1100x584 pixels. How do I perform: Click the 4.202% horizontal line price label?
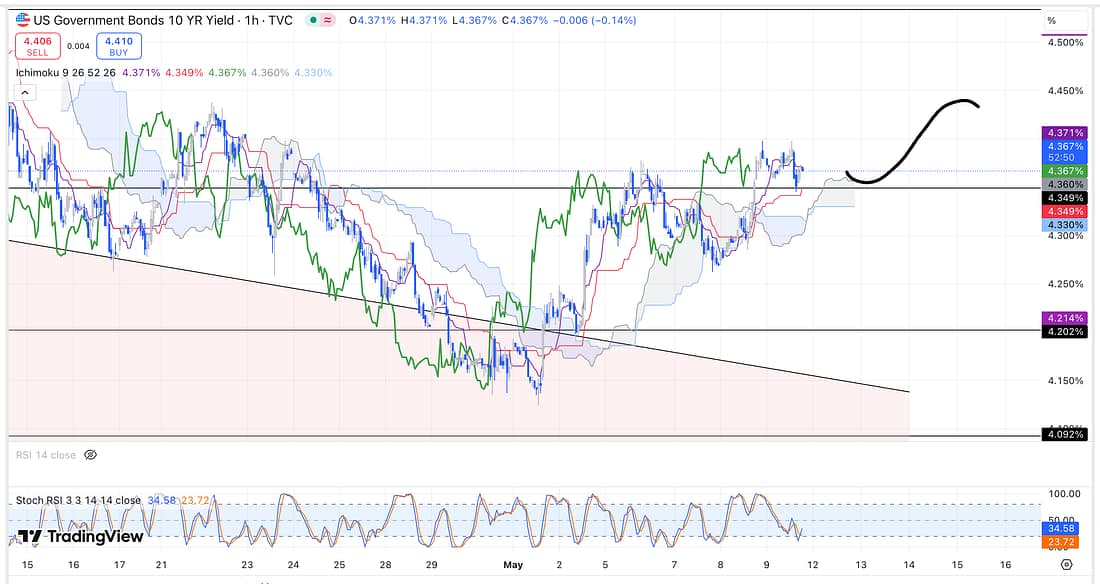point(1061,332)
